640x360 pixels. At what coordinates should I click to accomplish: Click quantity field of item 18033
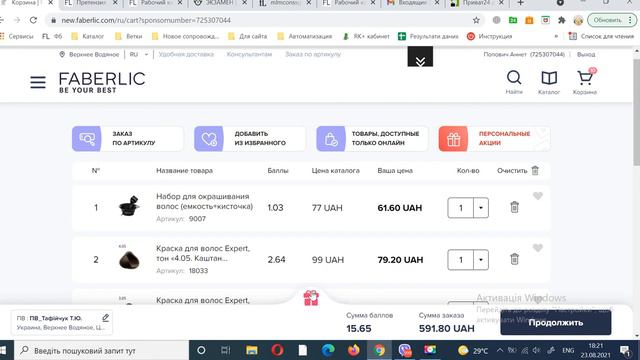pos(460,260)
